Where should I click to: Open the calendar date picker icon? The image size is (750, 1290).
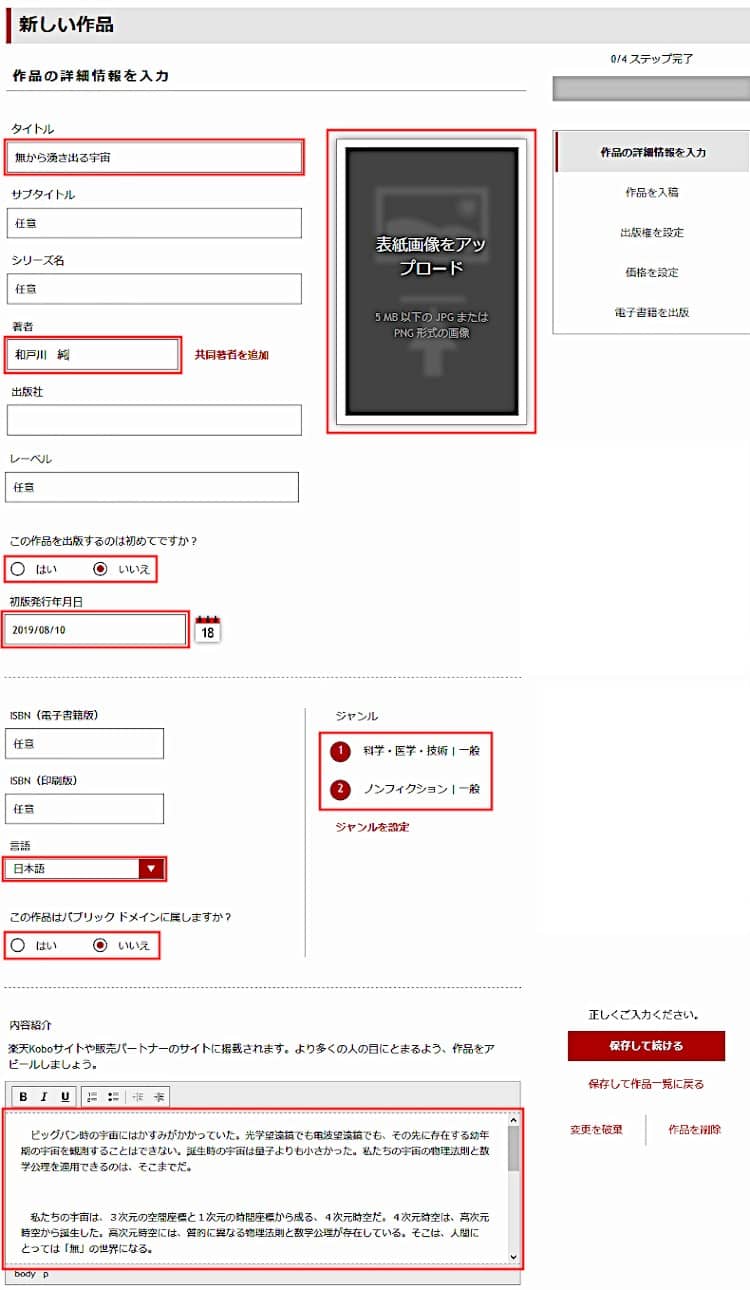(x=207, y=630)
